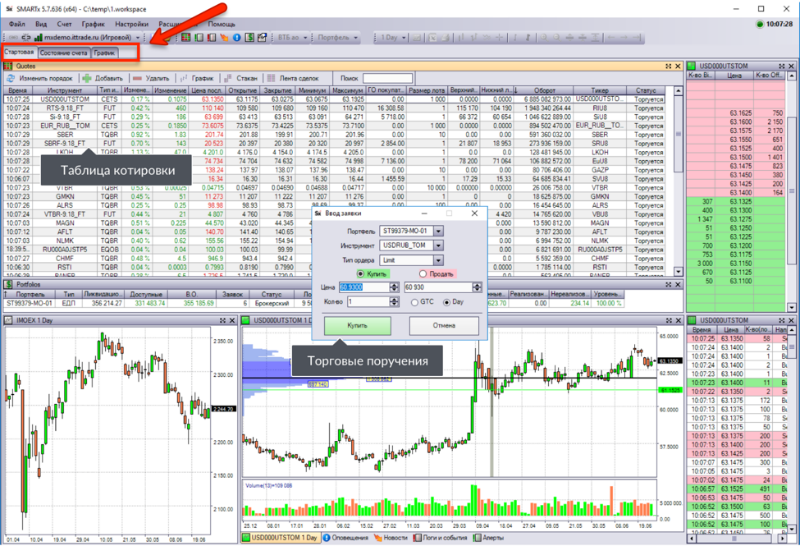Click the Кол-во quantity stepper arrows
The image size is (800, 546).
(394, 302)
